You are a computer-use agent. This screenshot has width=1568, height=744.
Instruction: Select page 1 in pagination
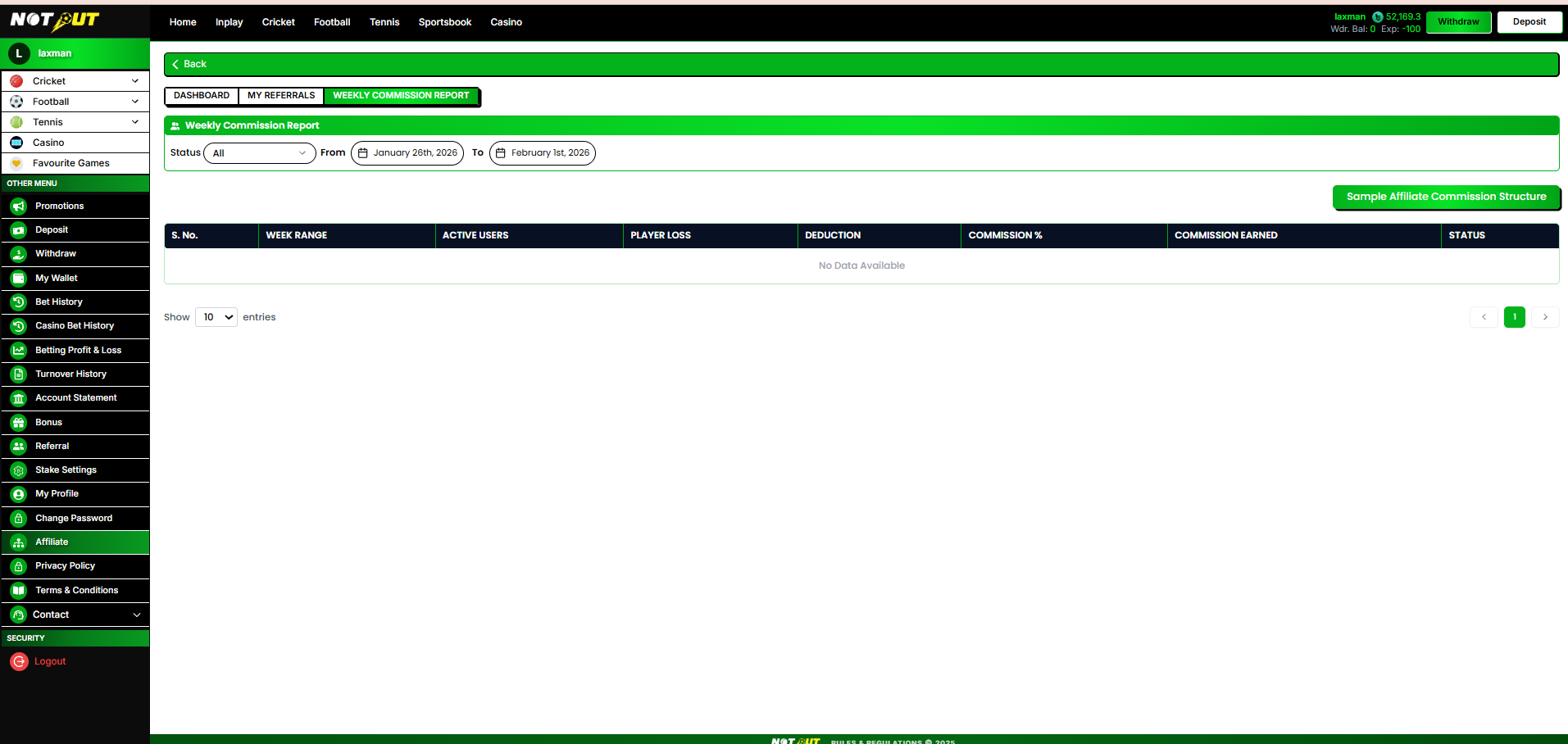pos(1515,317)
